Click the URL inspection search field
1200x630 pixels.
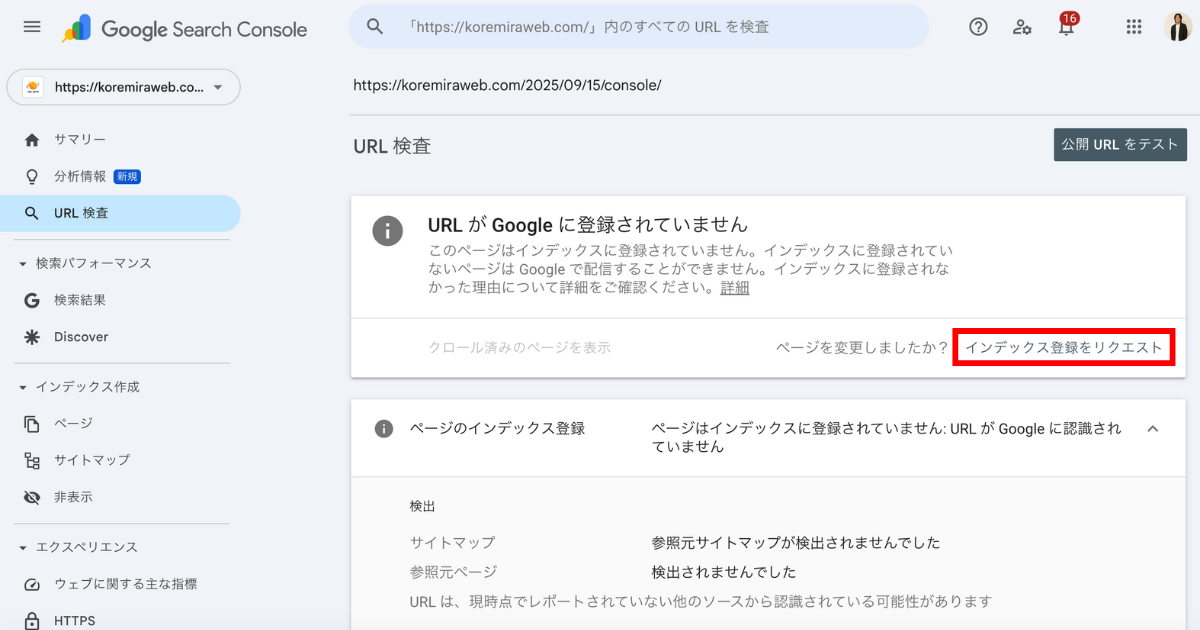[x=639, y=27]
